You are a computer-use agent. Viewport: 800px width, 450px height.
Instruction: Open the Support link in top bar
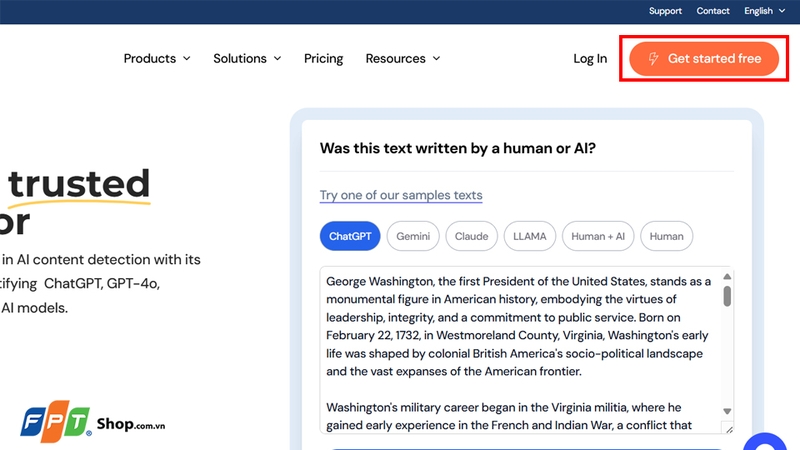click(665, 11)
